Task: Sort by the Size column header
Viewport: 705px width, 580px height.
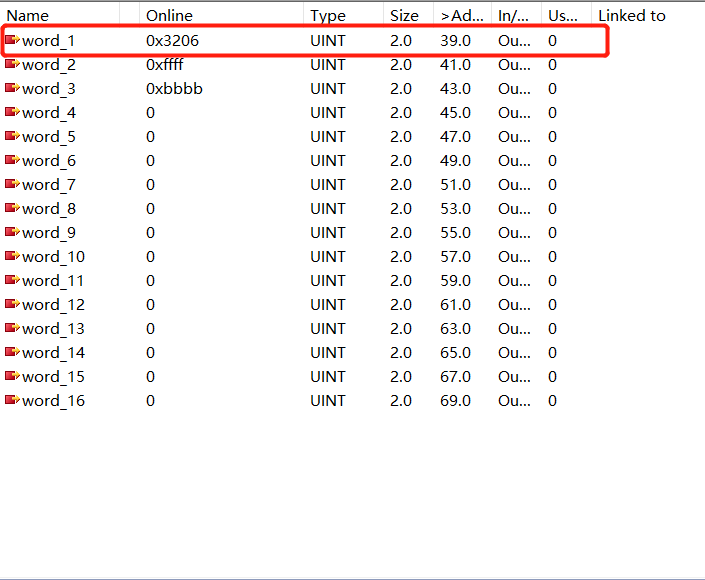Action: 404,16
